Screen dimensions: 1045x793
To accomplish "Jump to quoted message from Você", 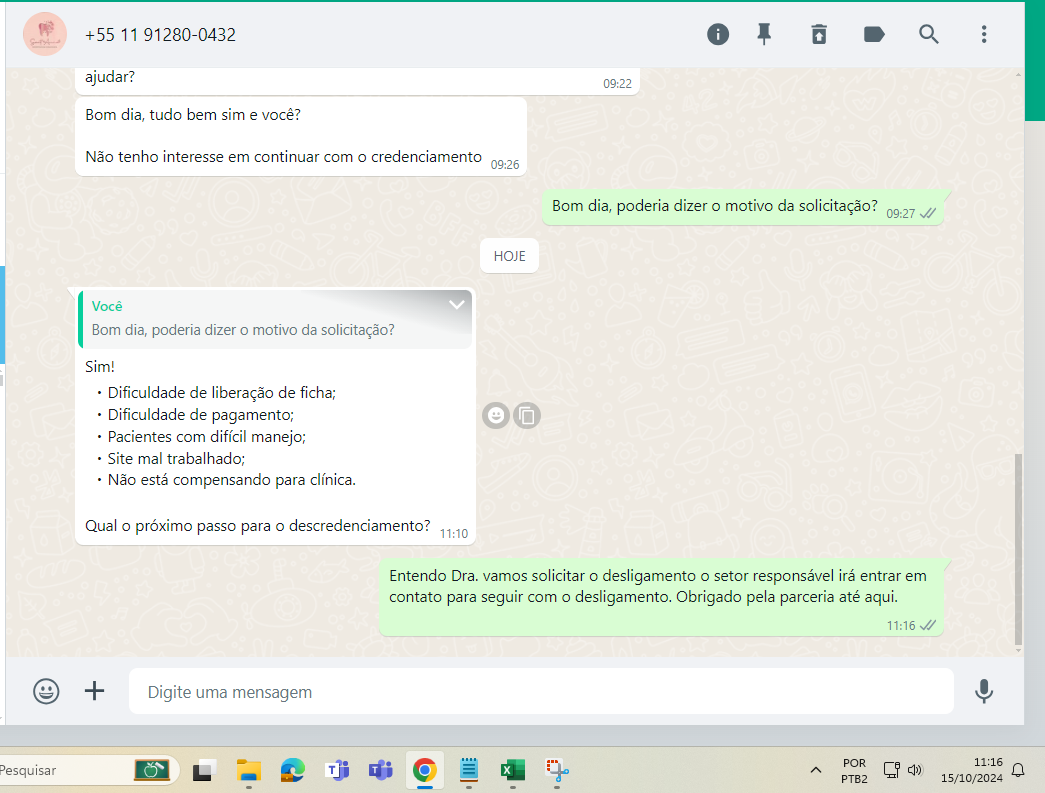I will (x=270, y=320).
